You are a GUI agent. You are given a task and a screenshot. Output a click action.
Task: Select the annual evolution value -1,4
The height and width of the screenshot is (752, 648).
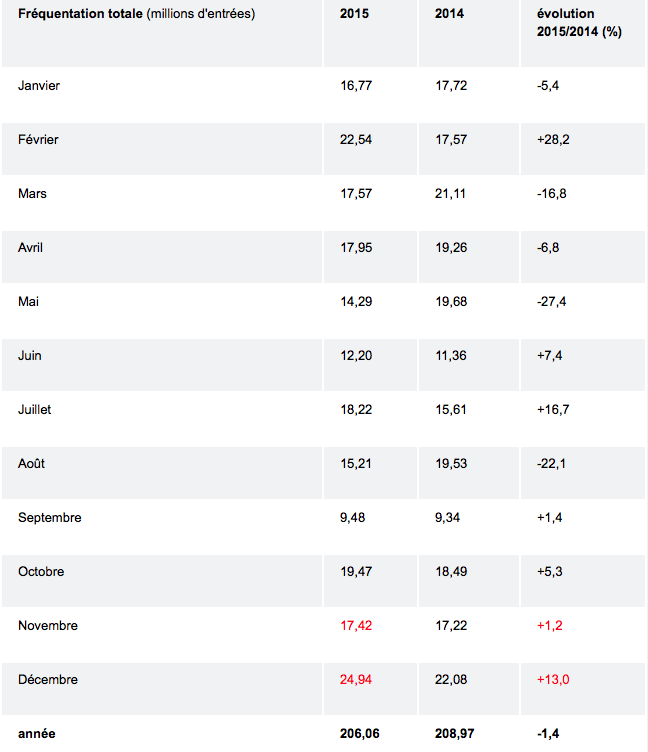548,734
